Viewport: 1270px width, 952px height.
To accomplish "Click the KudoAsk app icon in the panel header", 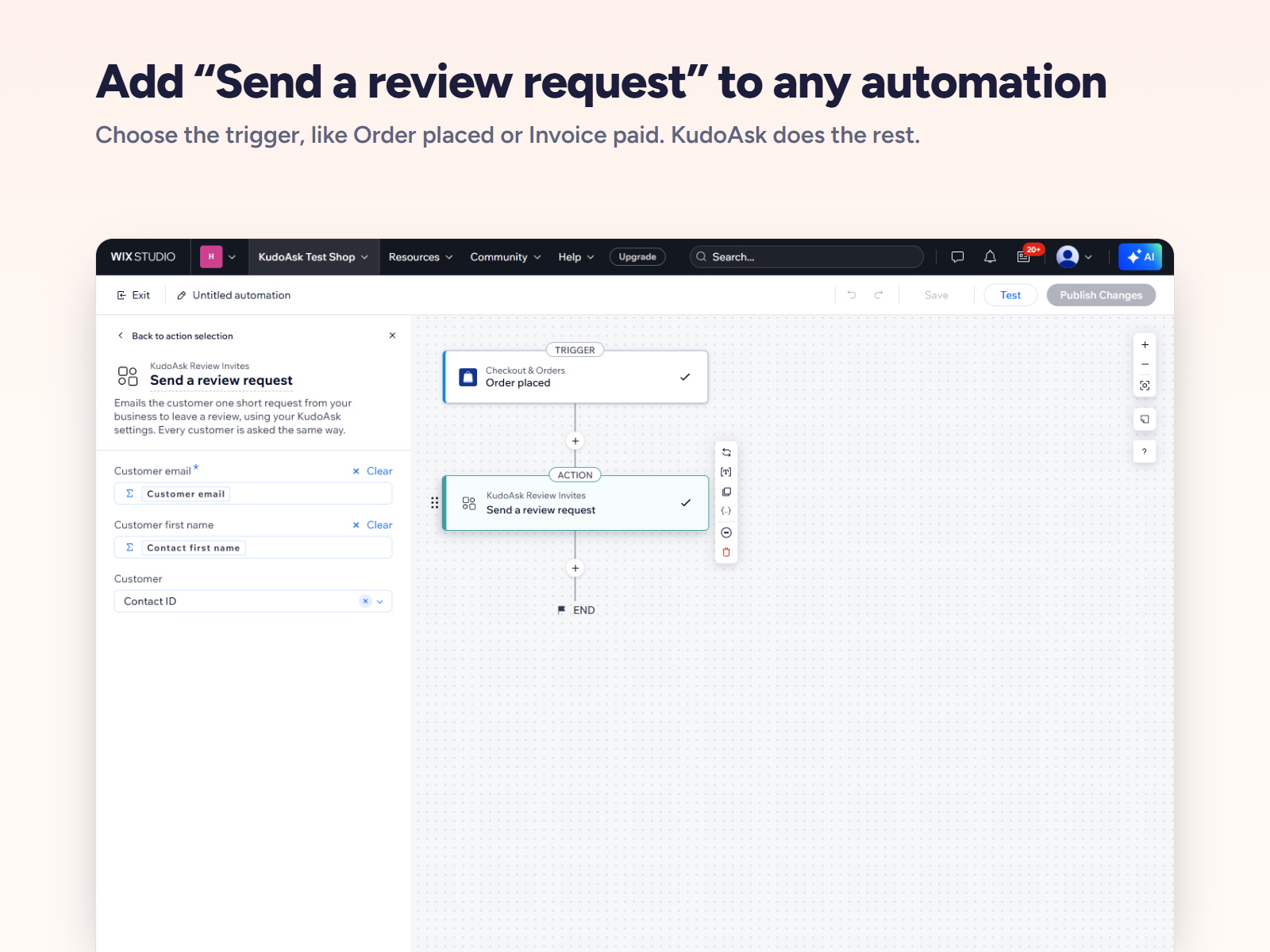I will [x=128, y=375].
